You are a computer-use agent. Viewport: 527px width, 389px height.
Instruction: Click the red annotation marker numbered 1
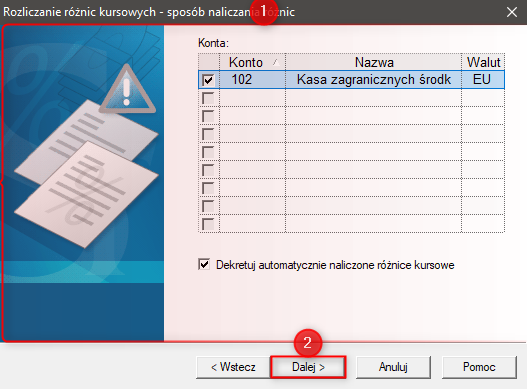tap(264, 11)
